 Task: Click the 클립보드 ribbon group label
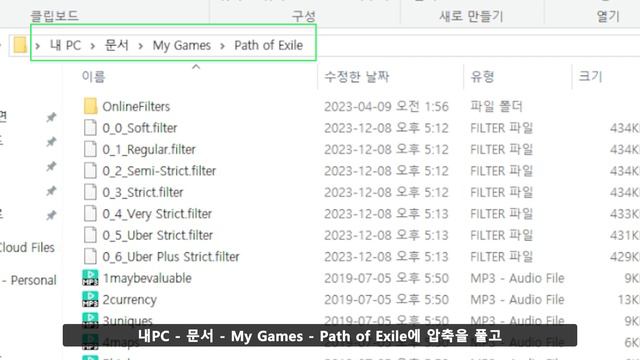(55, 16)
